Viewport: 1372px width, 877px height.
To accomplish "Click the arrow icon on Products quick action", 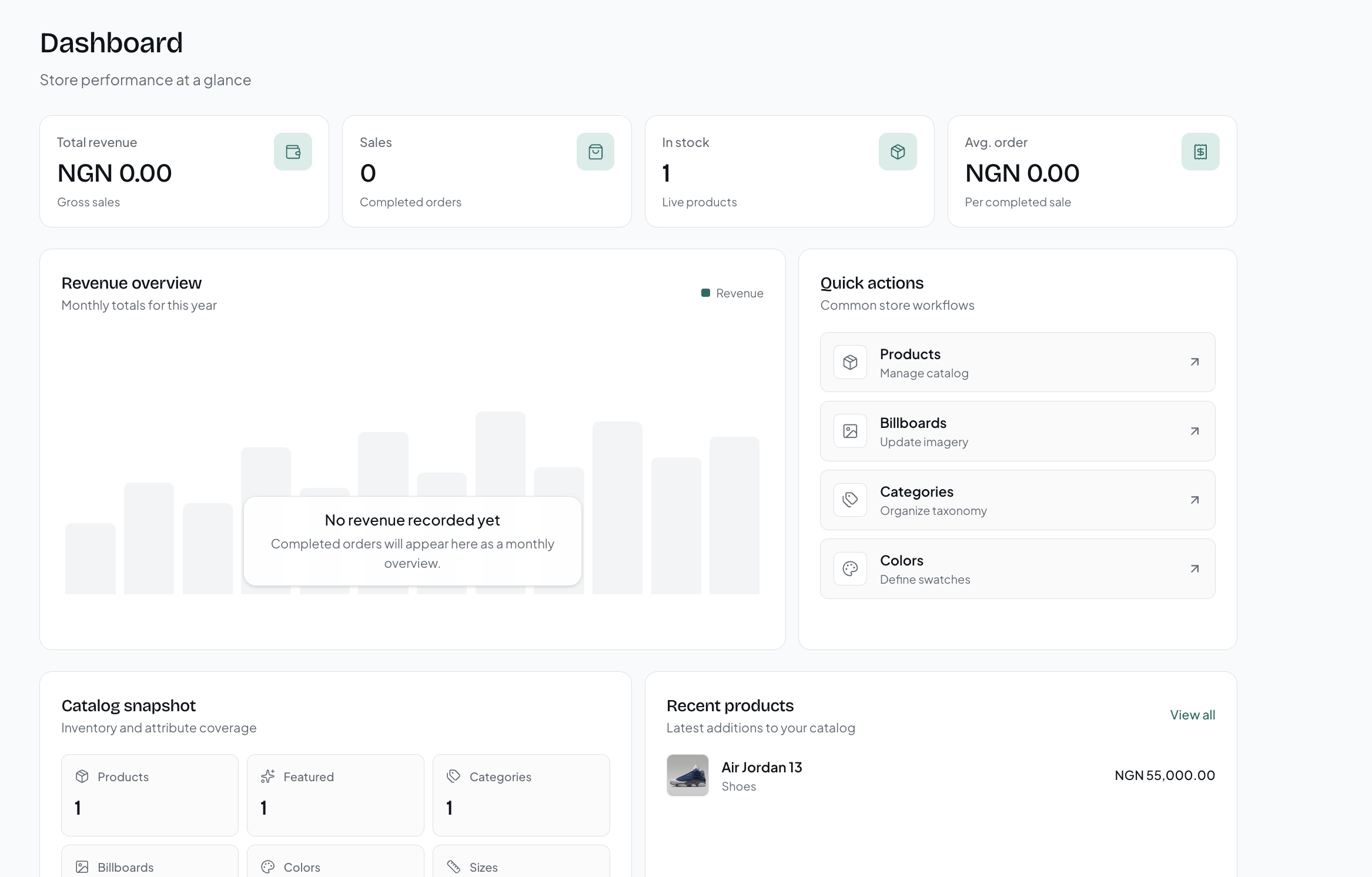I will [1194, 362].
